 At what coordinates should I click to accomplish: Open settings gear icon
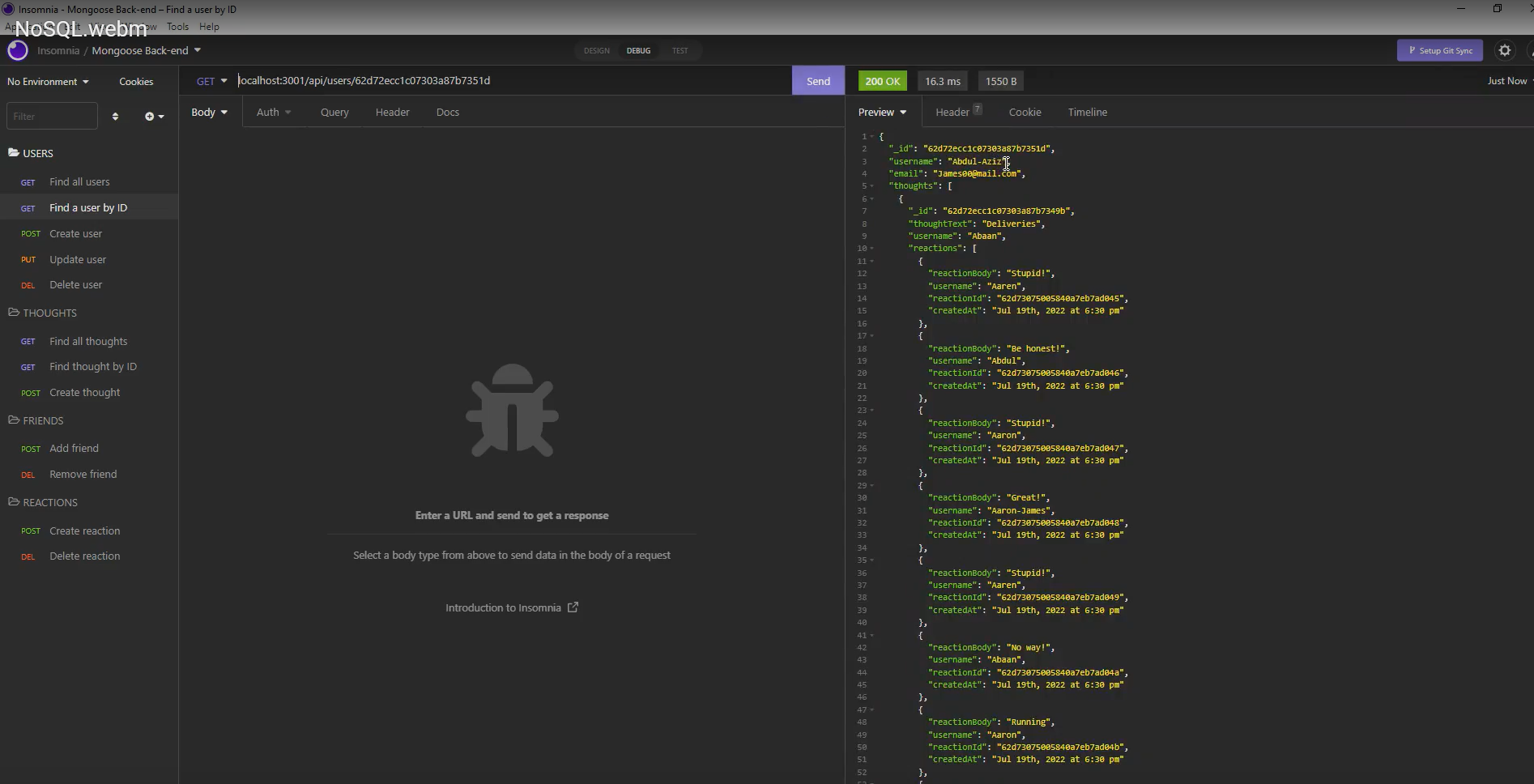[x=1505, y=50]
